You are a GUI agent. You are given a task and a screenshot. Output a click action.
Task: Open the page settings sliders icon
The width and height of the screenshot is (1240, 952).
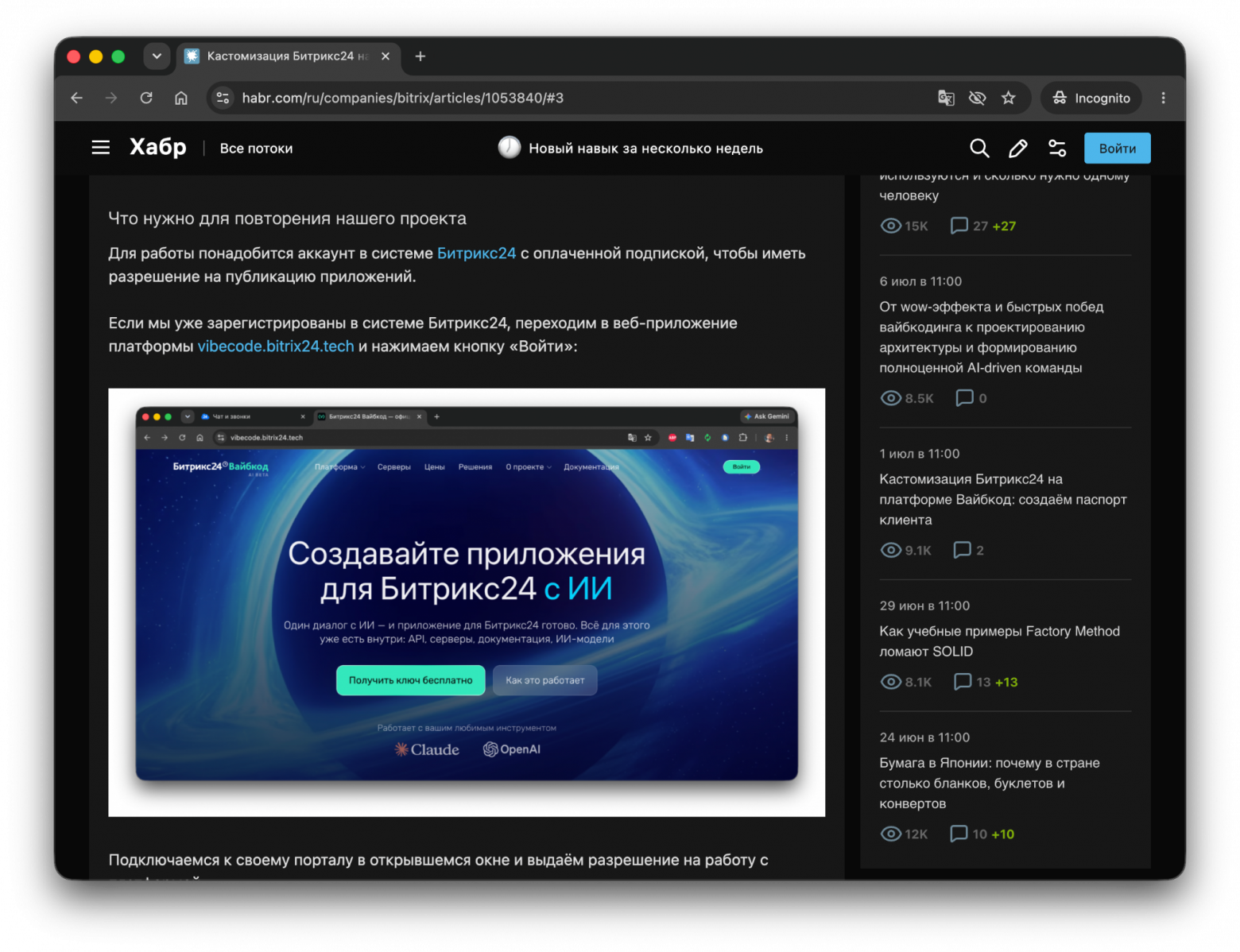pyautogui.click(x=1057, y=148)
